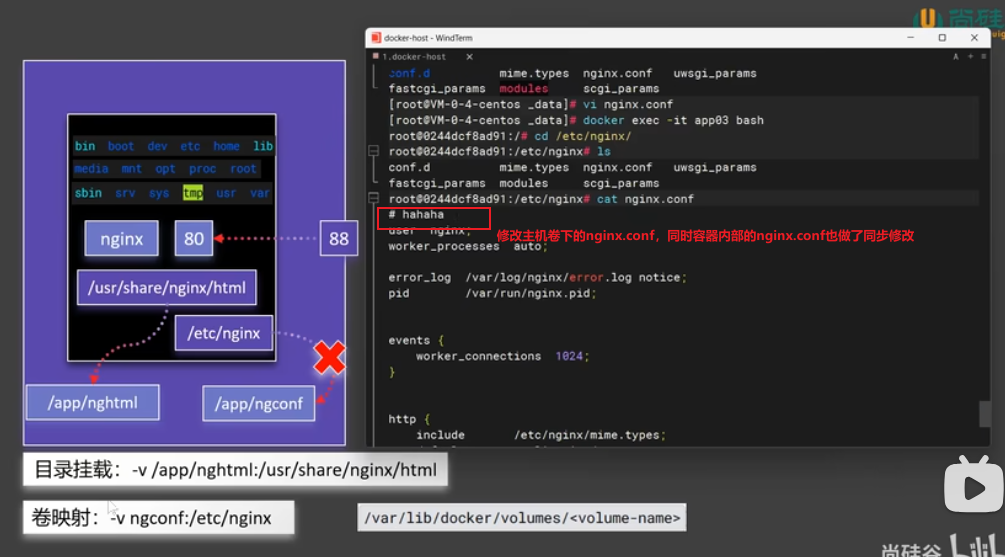Viewport: 1005px width, 557px height.
Task: Collapse the fold marker beside 'cat nginx.conf' command
Action: tap(374, 198)
